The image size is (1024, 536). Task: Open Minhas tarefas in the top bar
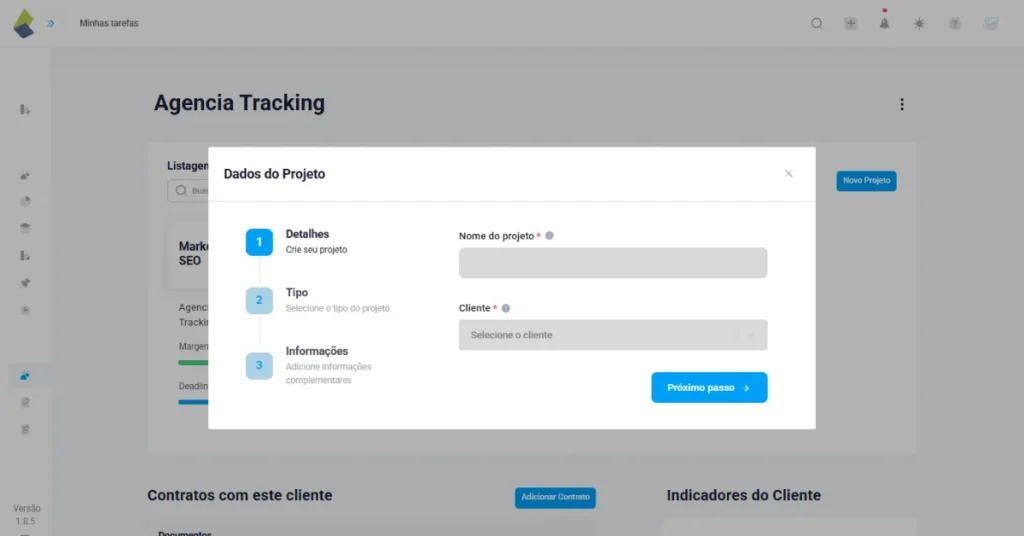(109, 23)
